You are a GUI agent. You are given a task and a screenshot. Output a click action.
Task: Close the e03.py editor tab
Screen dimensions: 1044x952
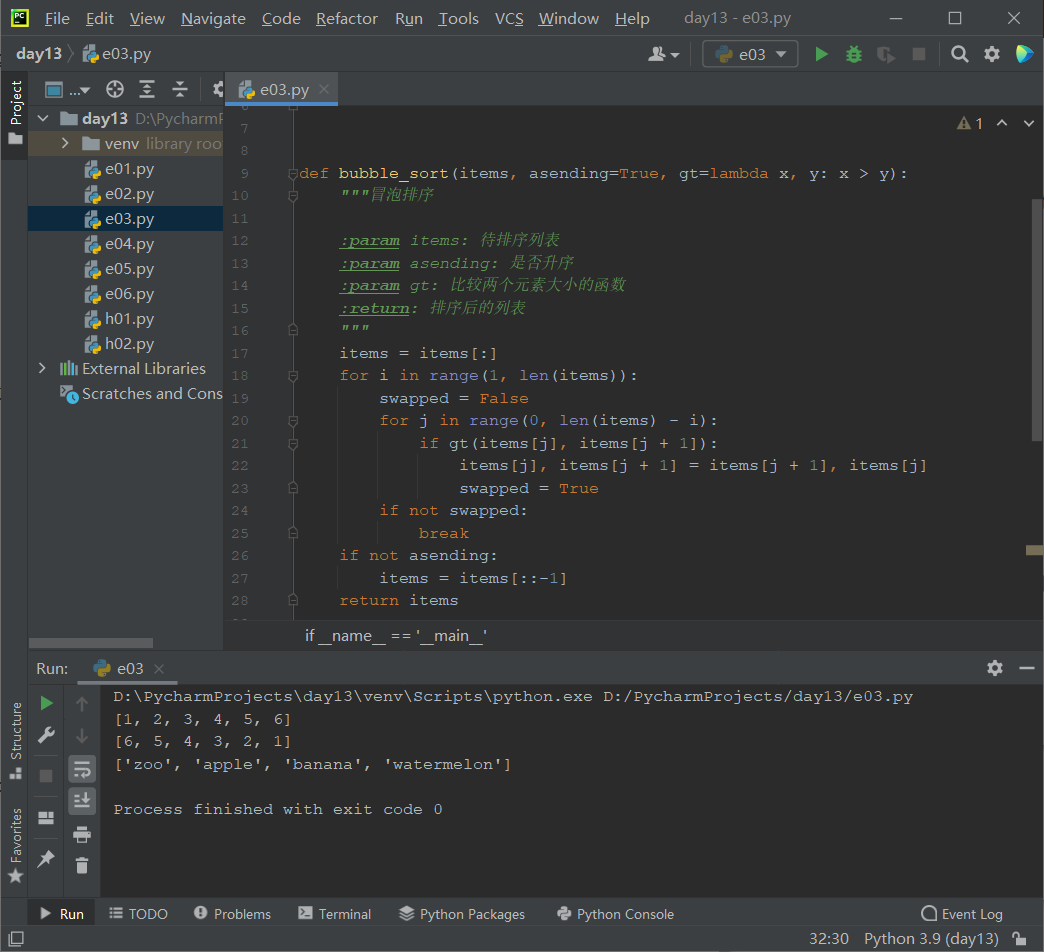[324, 89]
